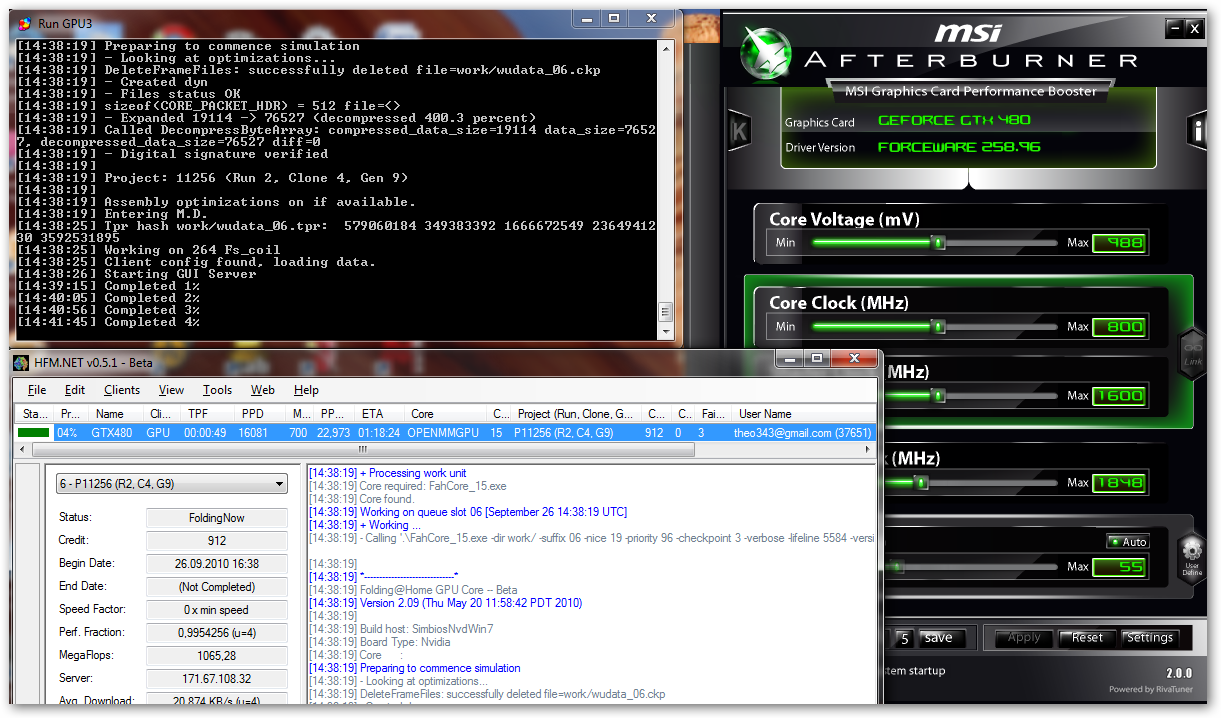Select the GTX480 client name cell

pos(113,433)
